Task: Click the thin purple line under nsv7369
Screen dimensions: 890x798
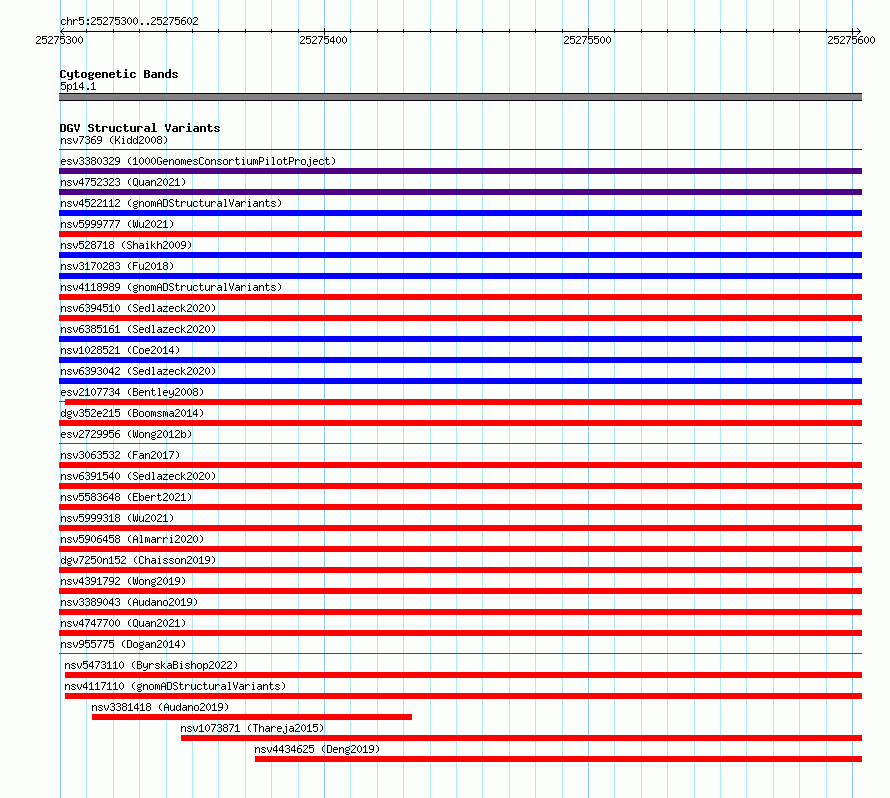Action: tap(460, 149)
